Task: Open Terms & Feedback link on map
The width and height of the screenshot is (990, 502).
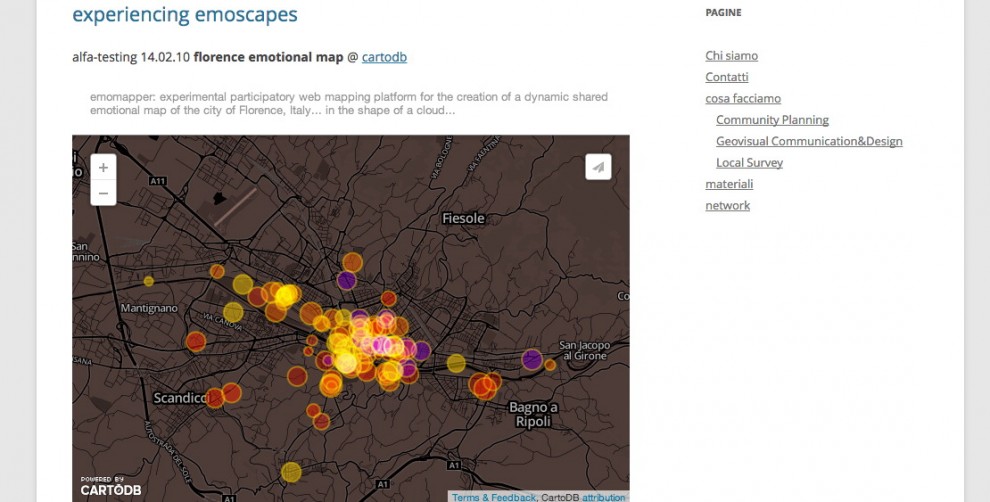Action: [494, 498]
